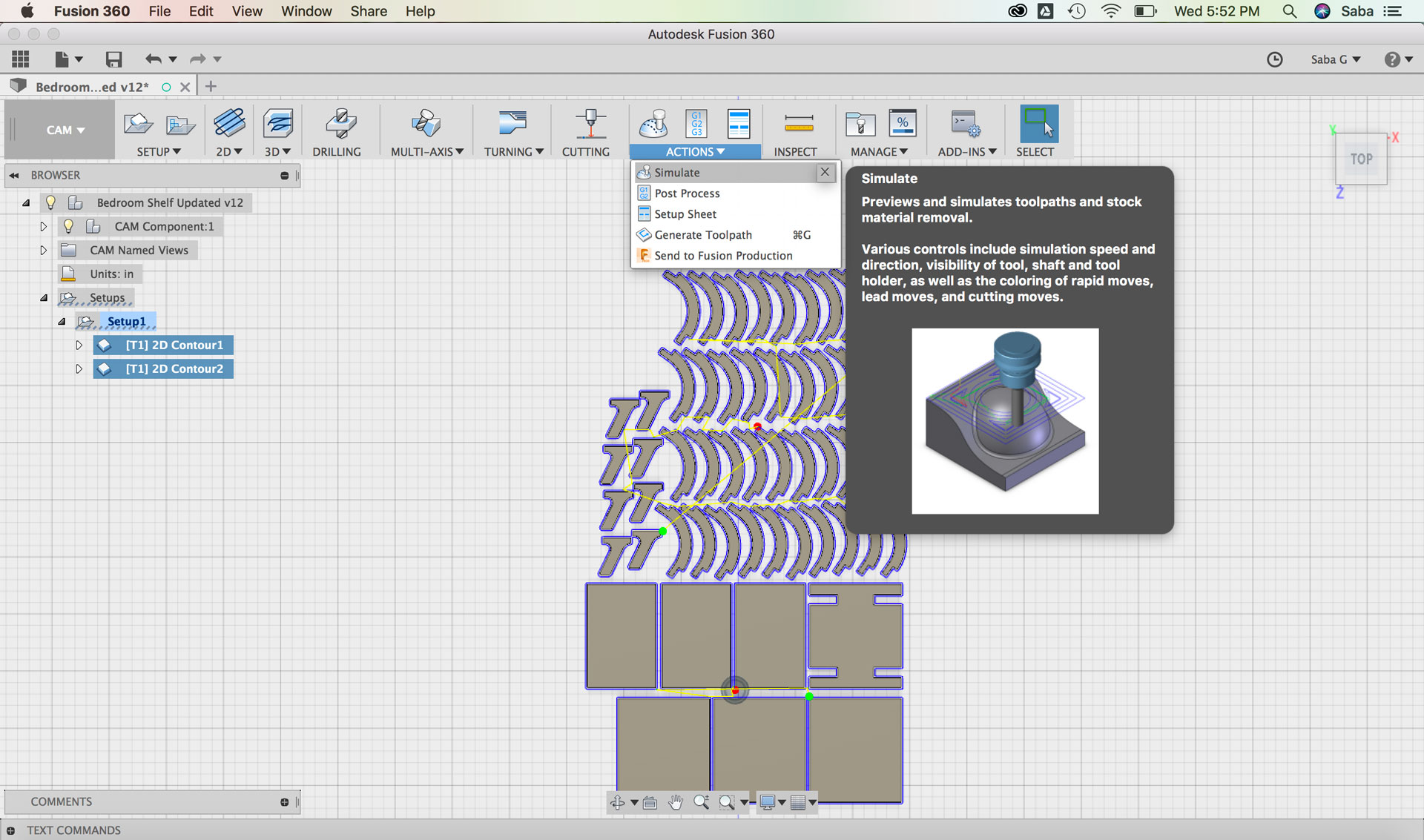
Task: Select the pan hand tool
Action: click(675, 802)
